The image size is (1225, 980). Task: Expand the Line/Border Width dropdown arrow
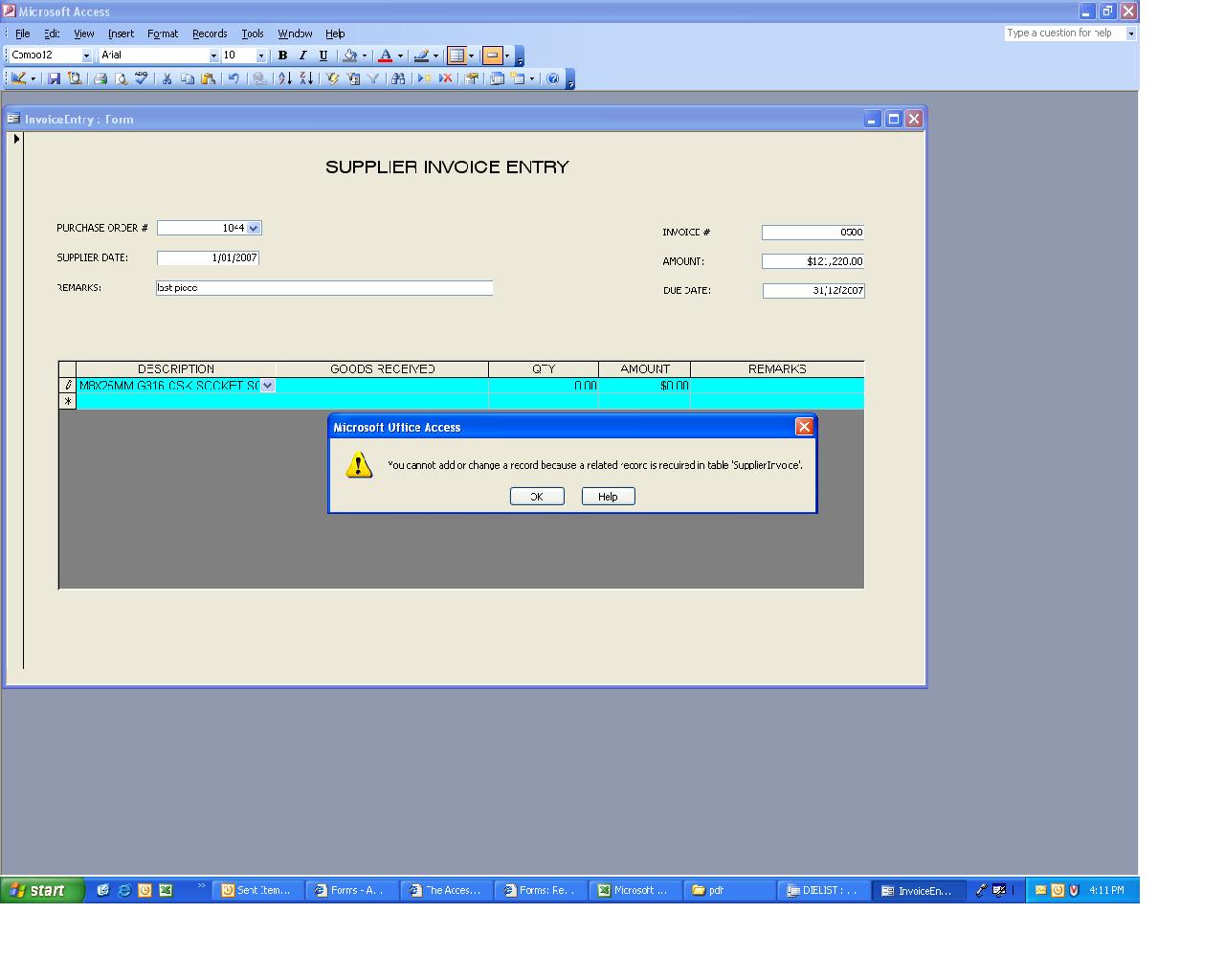coord(471,56)
